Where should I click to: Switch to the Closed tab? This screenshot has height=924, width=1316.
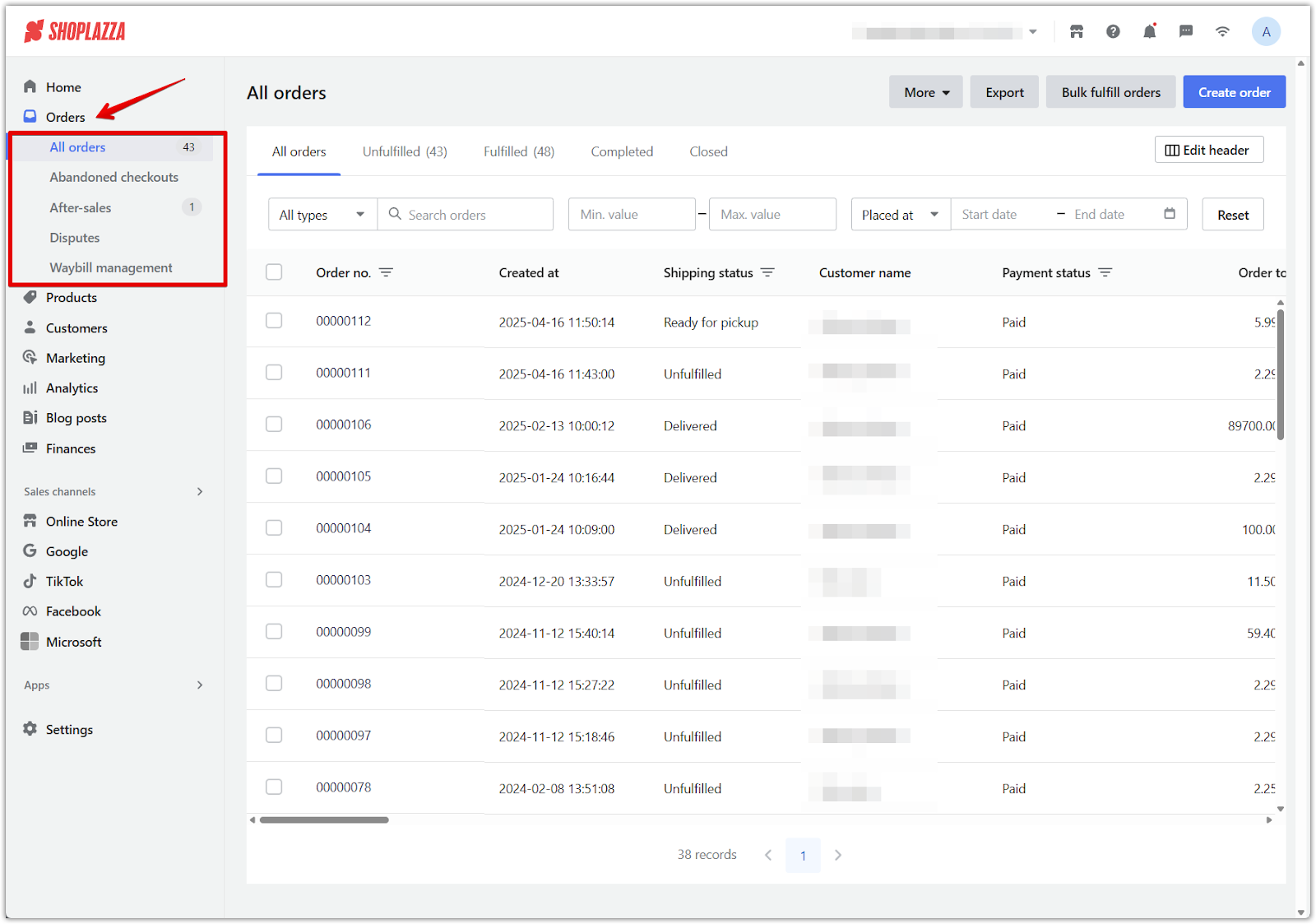(x=708, y=151)
